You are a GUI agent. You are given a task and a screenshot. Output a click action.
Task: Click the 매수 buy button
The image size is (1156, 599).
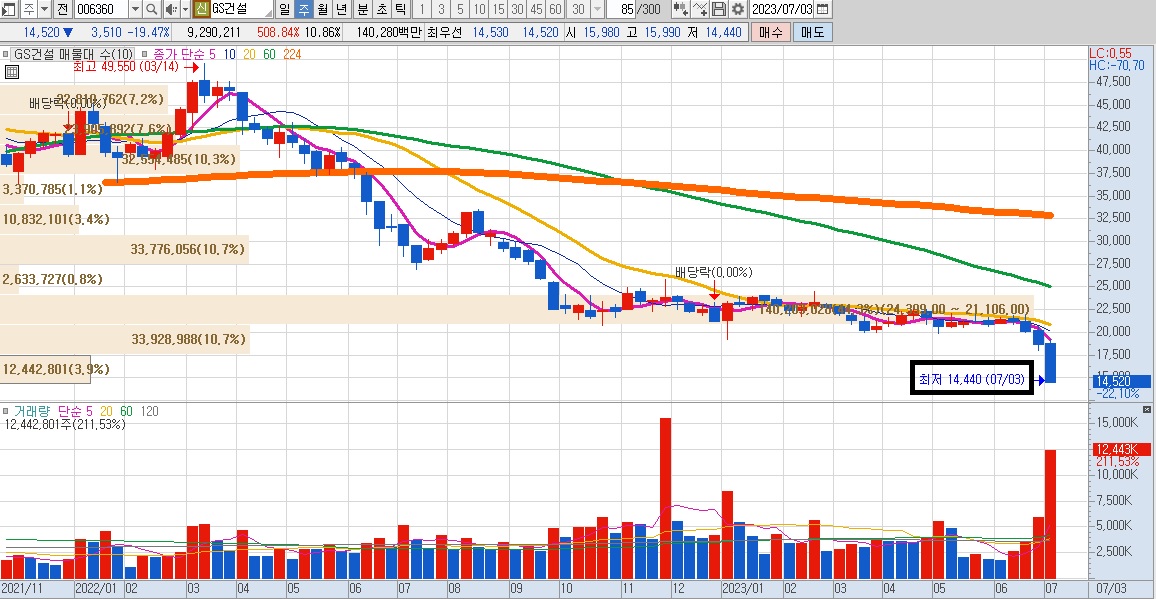point(770,32)
